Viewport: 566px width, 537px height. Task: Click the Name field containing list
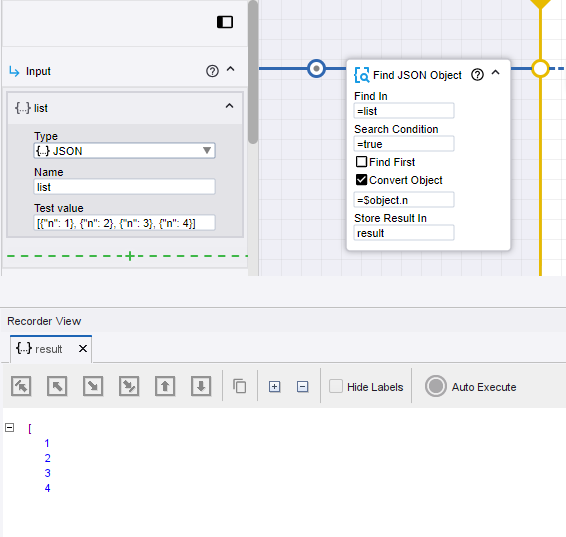125,187
